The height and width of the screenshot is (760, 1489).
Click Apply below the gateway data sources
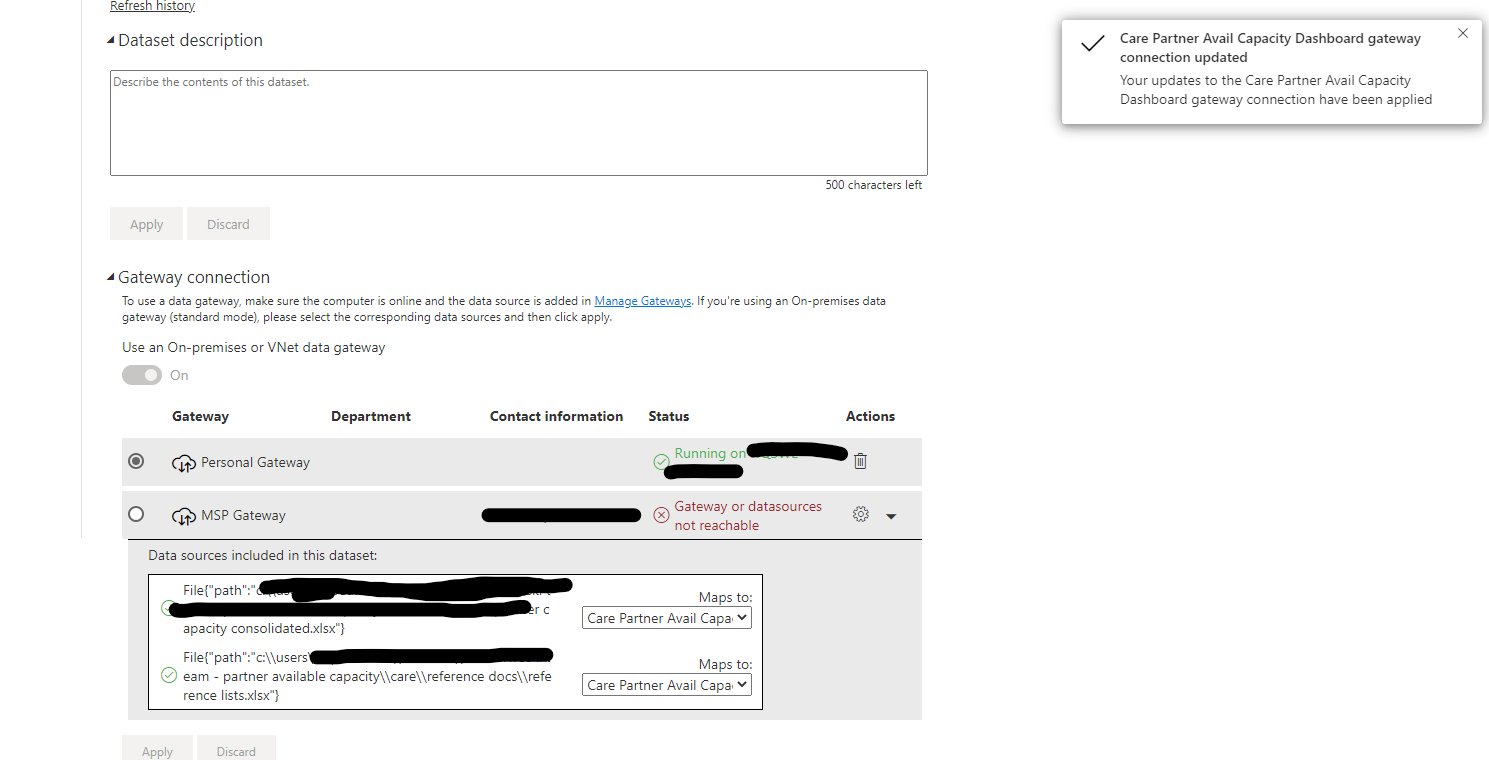157,748
